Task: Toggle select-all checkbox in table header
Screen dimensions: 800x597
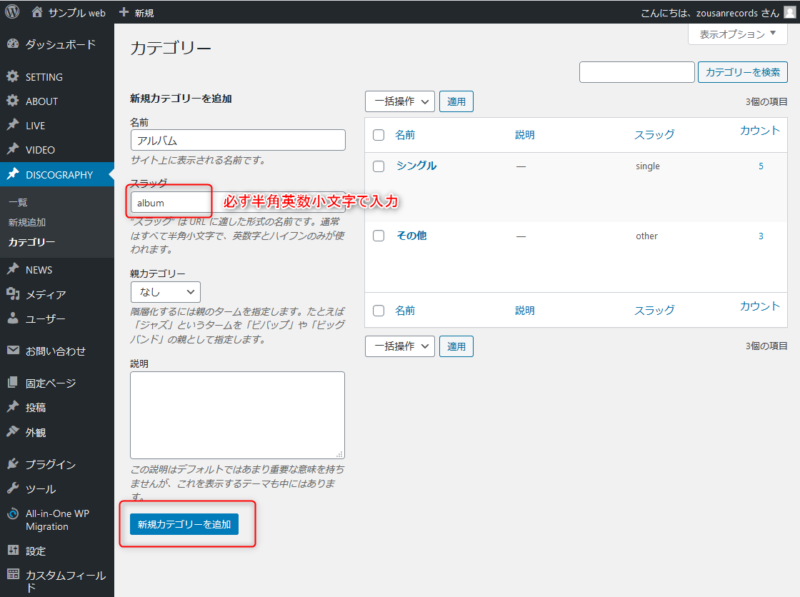Action: click(378, 134)
